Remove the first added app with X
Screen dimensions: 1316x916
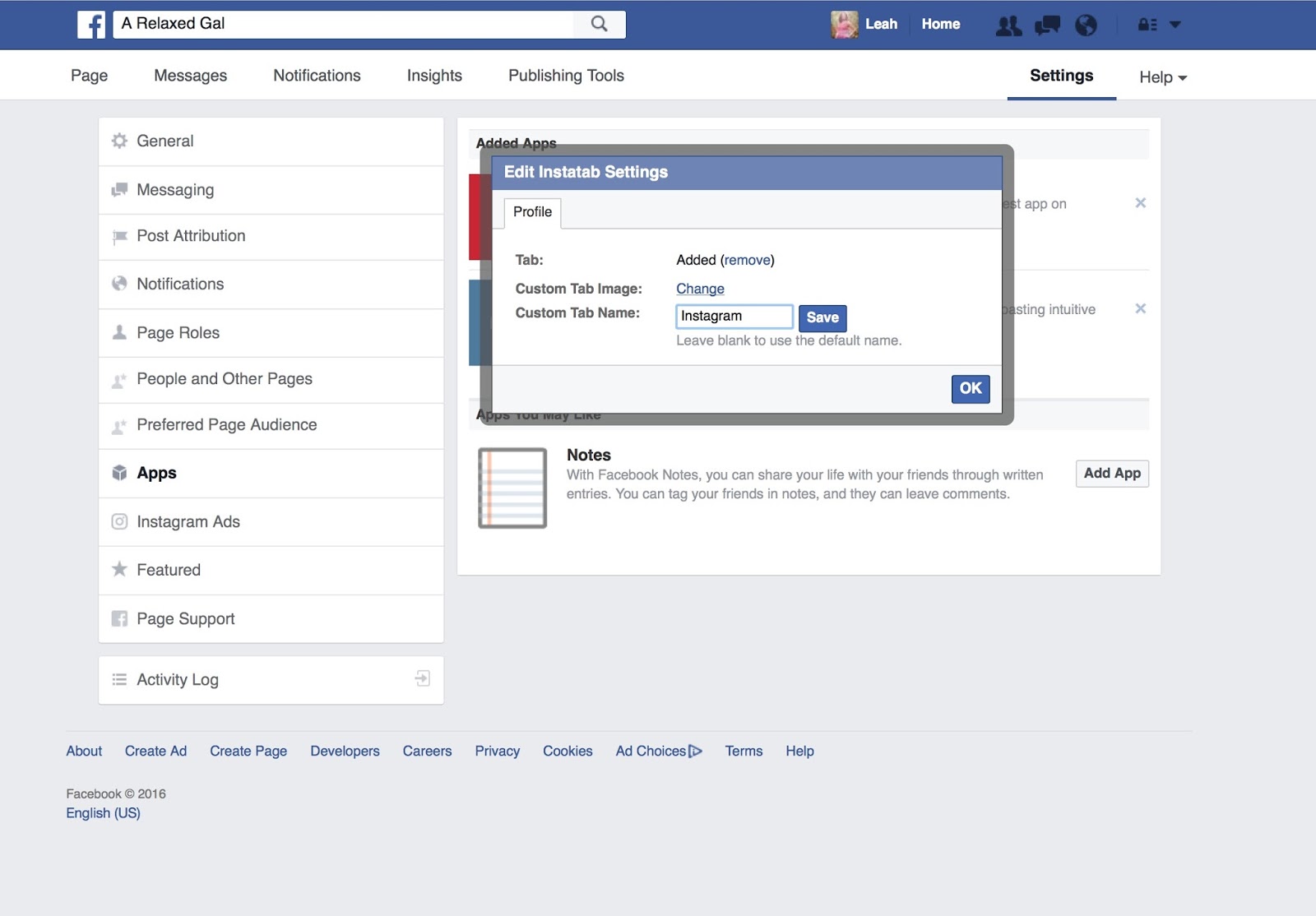pos(1140,203)
